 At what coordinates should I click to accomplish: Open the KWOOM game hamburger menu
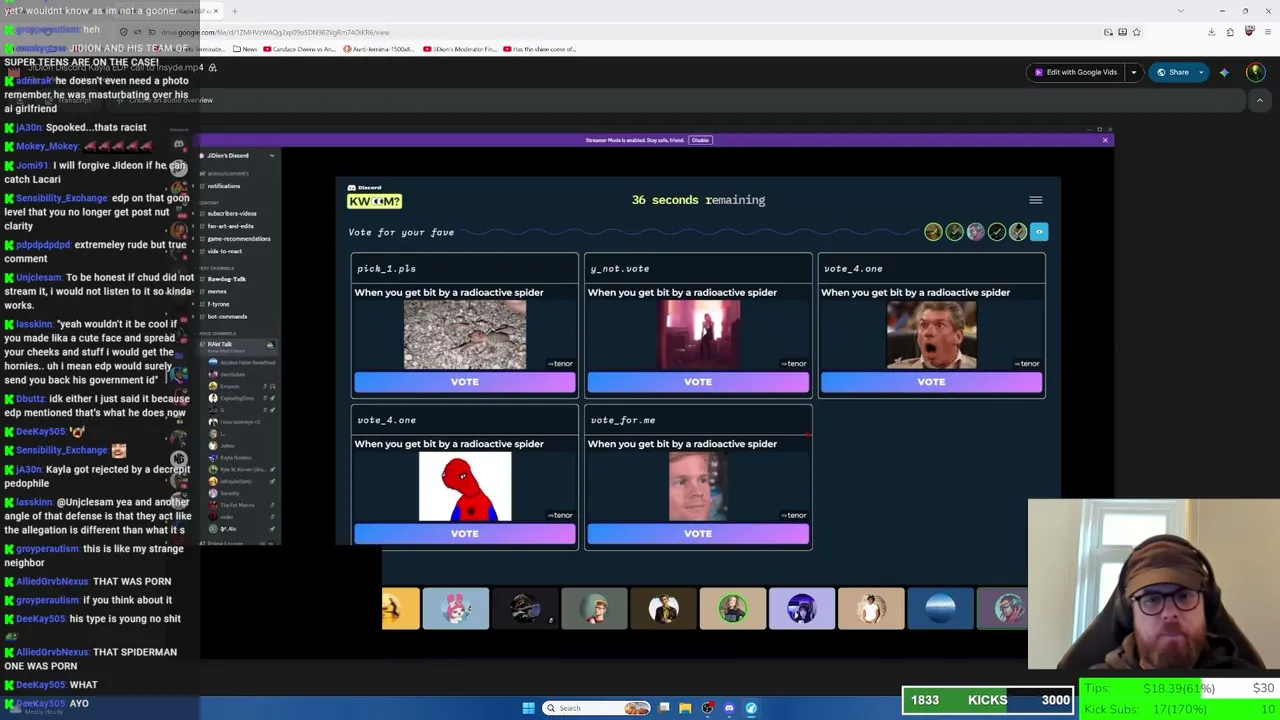pos(1036,200)
